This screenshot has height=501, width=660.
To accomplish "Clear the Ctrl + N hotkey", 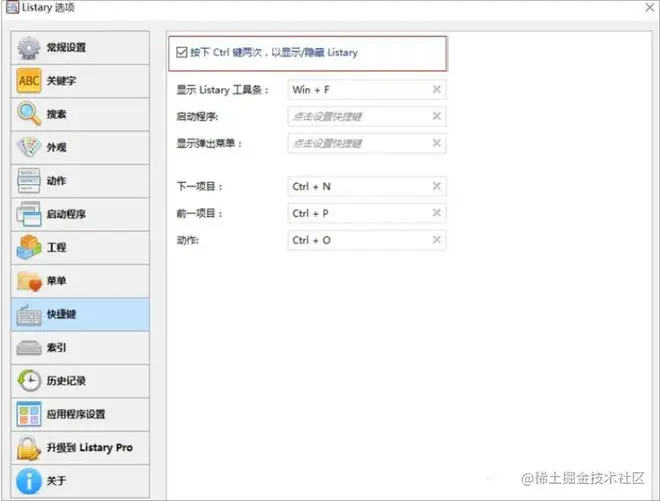I will point(436,186).
